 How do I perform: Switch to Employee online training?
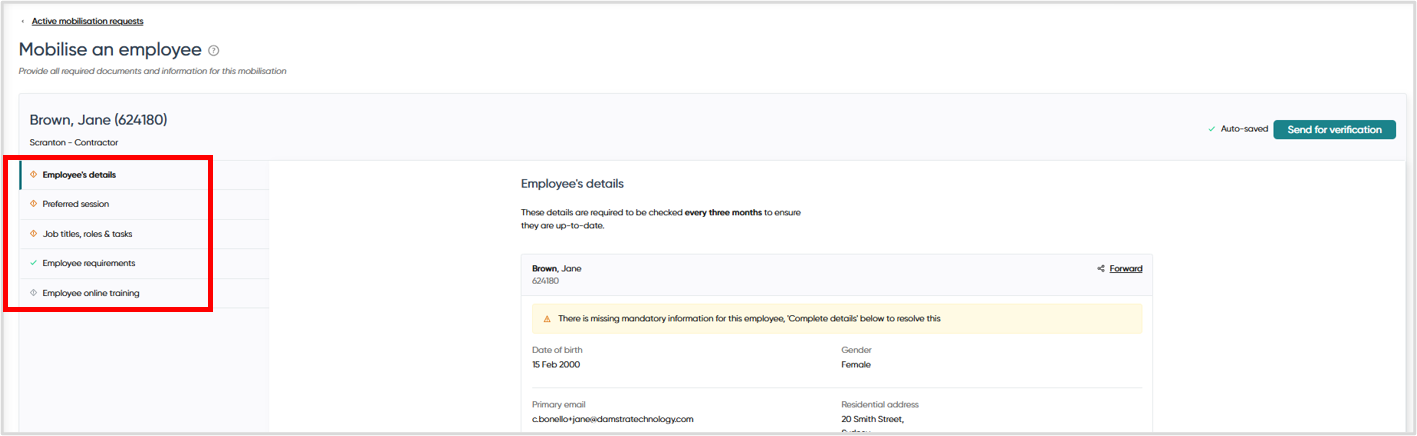tap(144, 293)
